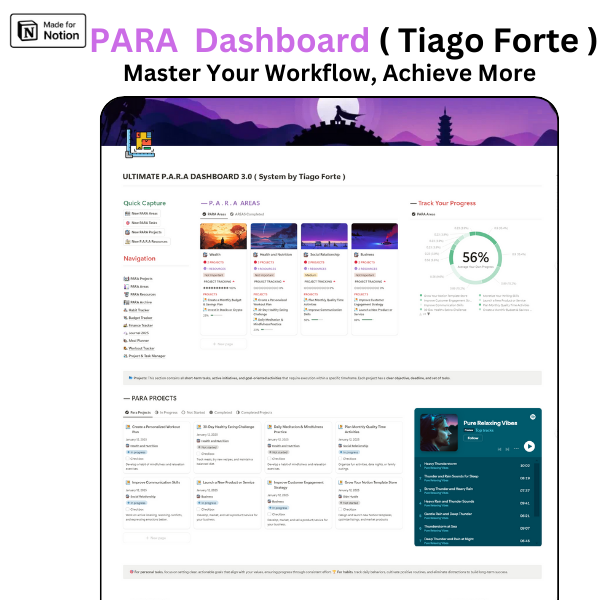The image size is (600, 600).
Task: Switch to the Not Started projects tab
Action: point(193,412)
